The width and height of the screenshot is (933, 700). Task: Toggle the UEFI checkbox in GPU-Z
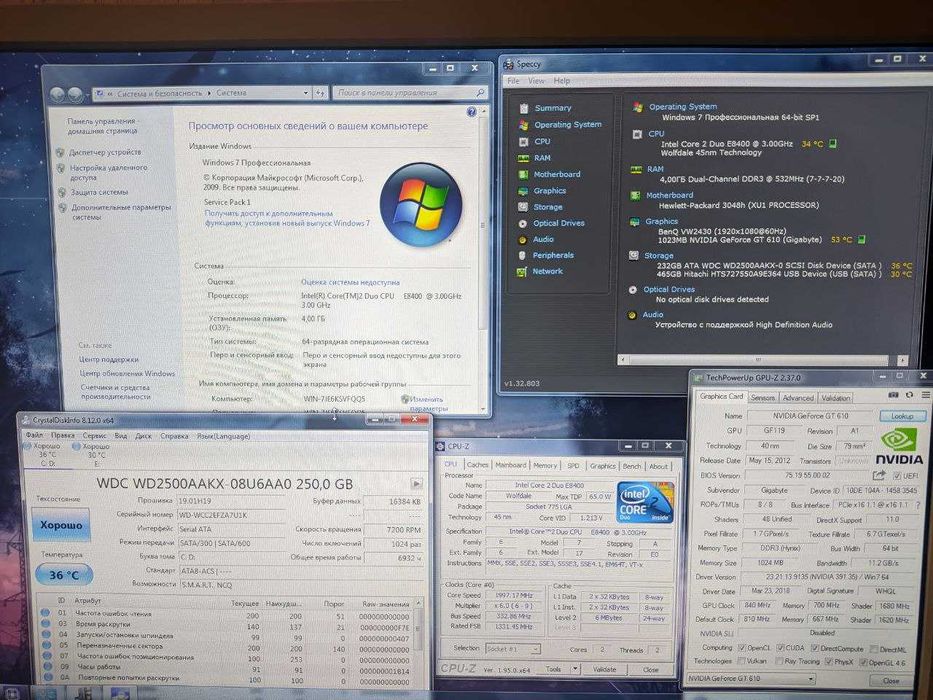(897, 476)
